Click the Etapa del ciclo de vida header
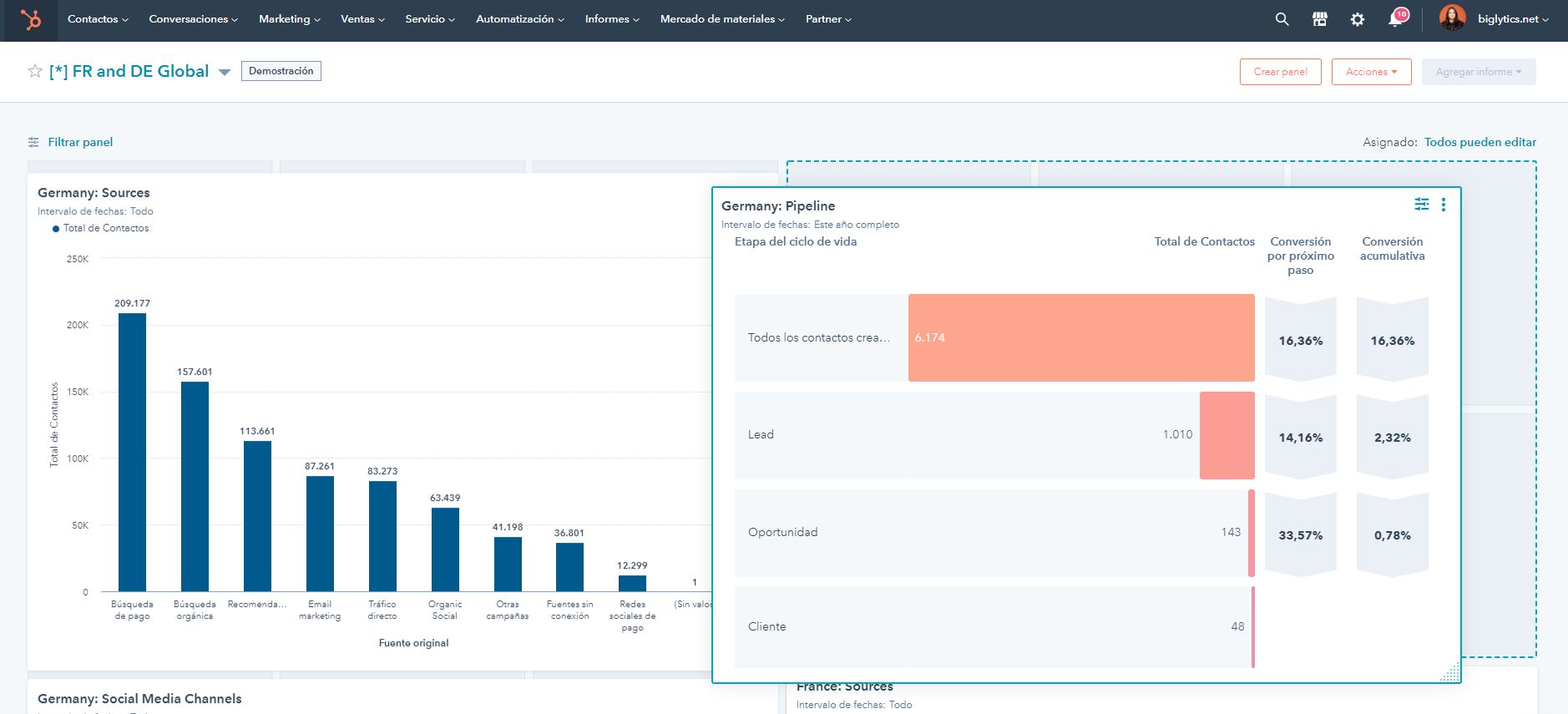1568x714 pixels. click(x=795, y=241)
